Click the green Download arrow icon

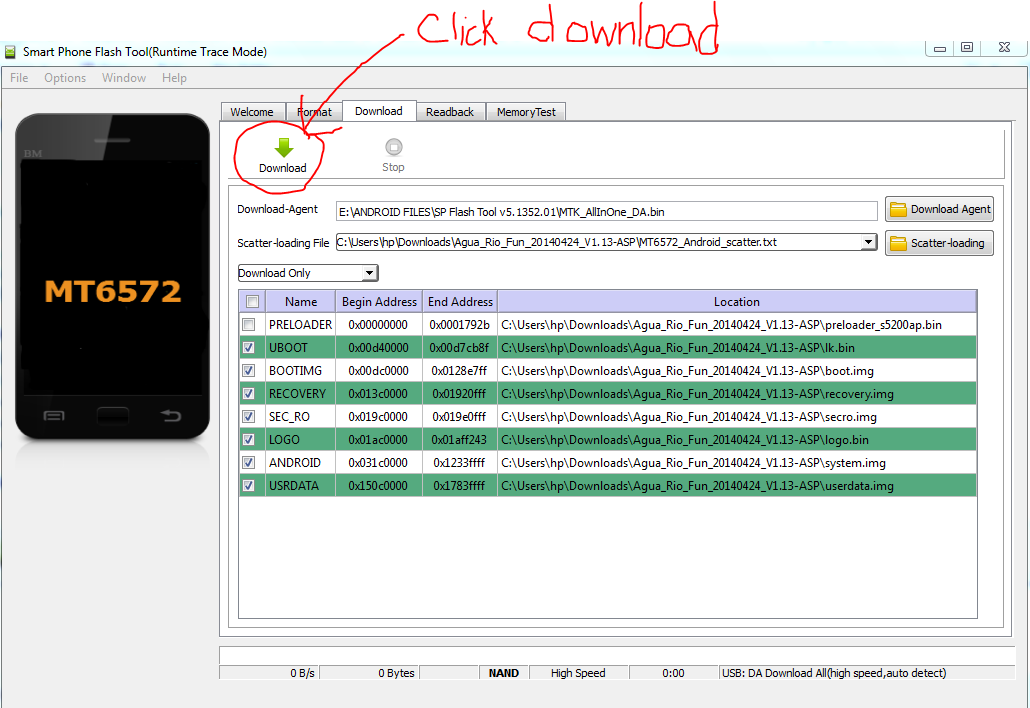point(284,148)
